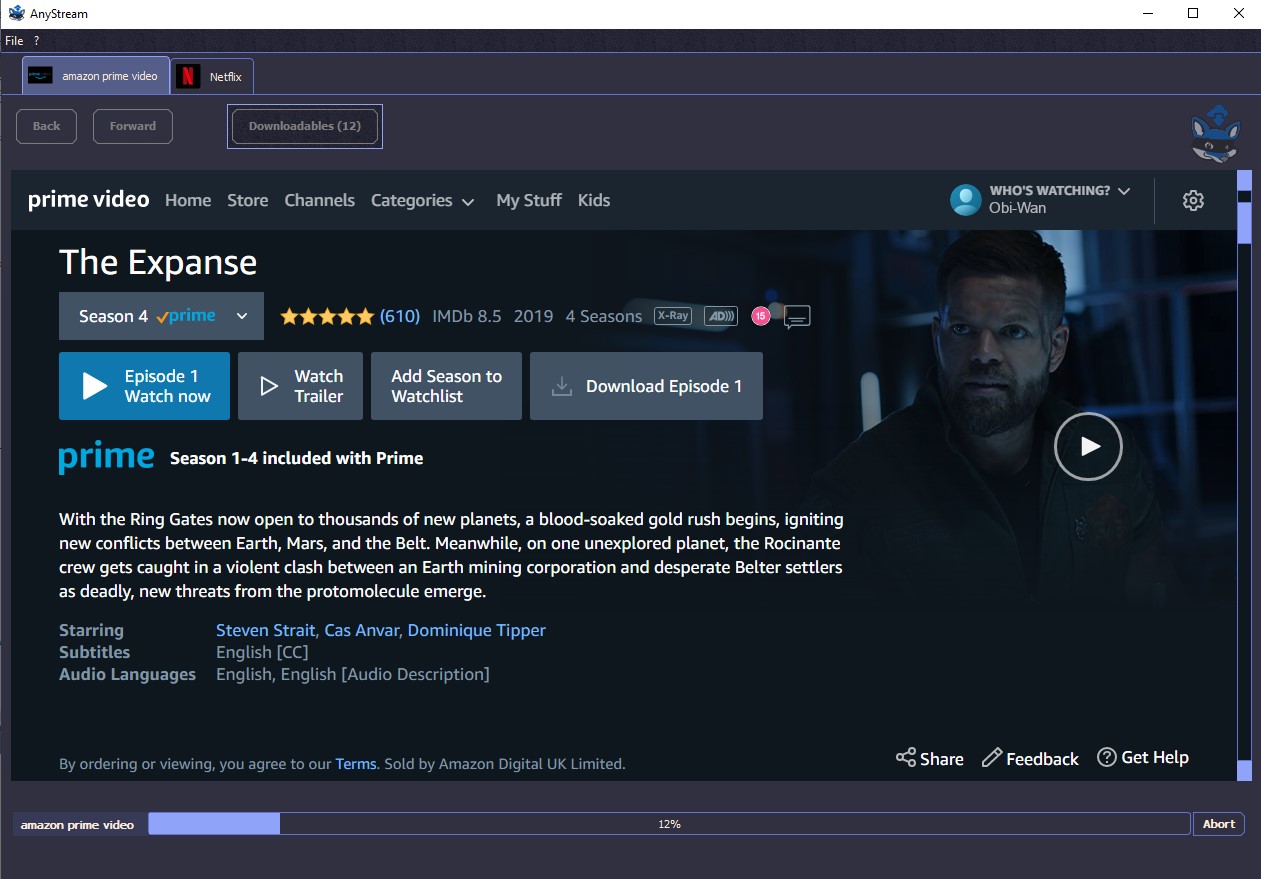Click the pink 15 age rating badge

tap(760, 316)
